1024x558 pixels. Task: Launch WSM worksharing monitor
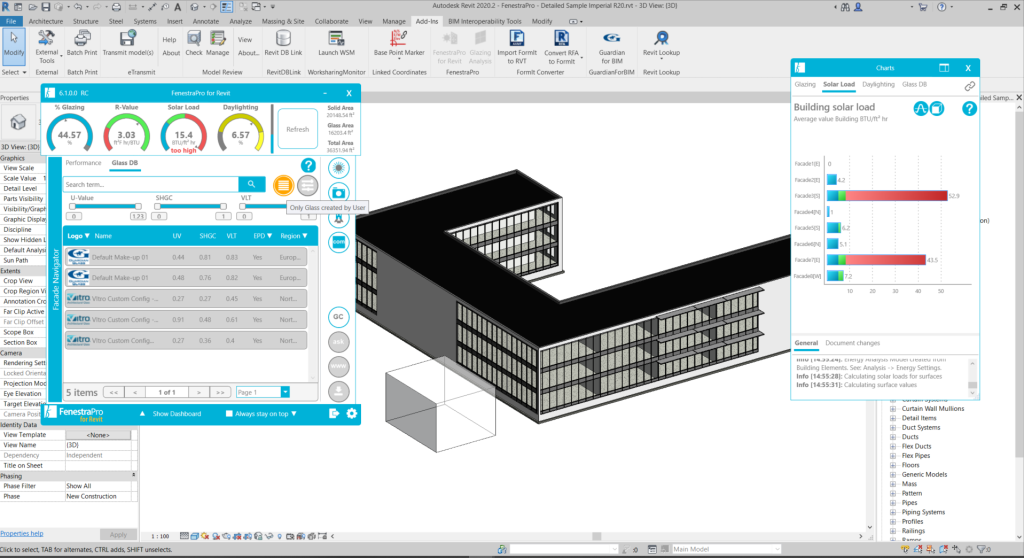tap(336, 44)
